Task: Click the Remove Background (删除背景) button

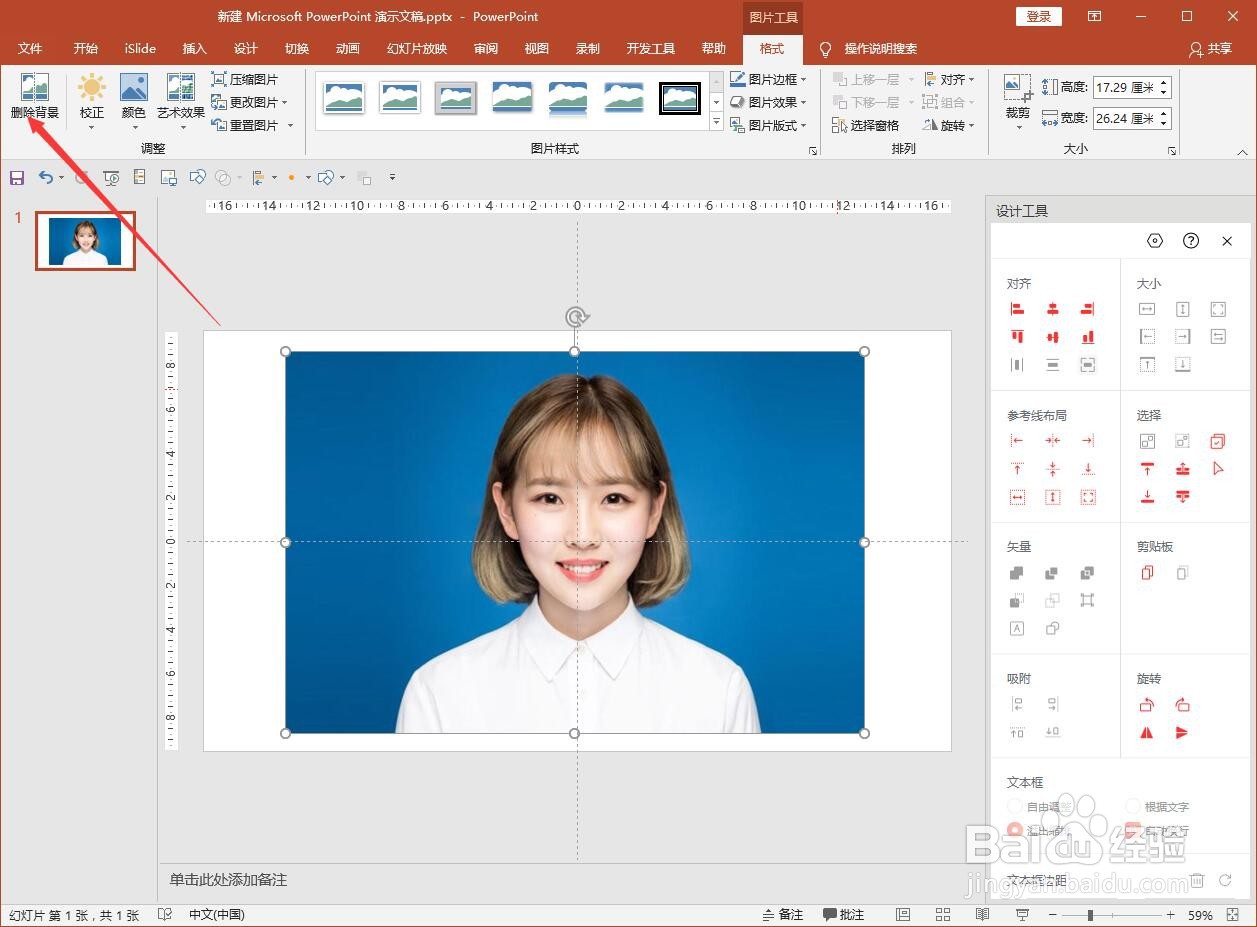Action: click(34, 97)
